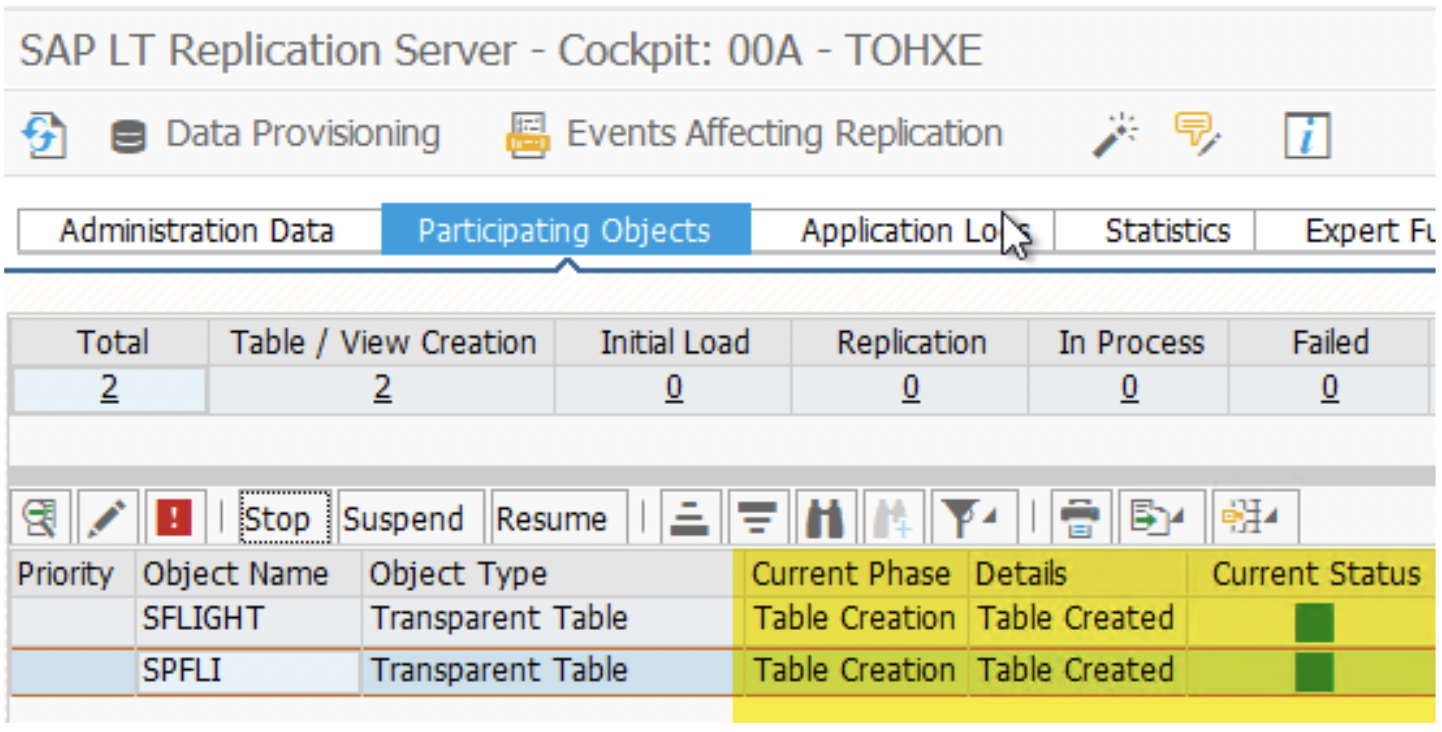1442x732 pixels.
Task: Click Table Created cell in SPFLI row
Action: pos(1077,671)
